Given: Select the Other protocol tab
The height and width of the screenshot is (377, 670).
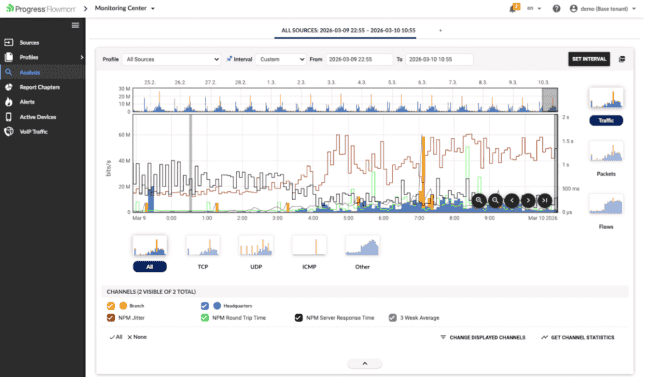Looking at the screenshot, I should pos(362,267).
